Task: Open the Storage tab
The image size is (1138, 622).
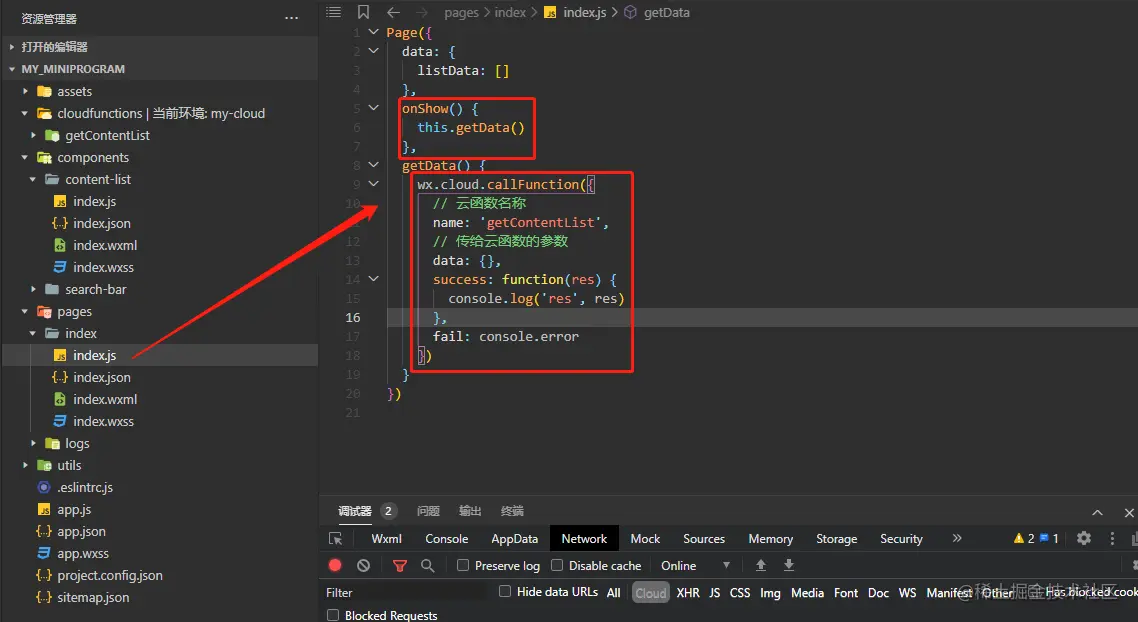Action: pos(836,539)
